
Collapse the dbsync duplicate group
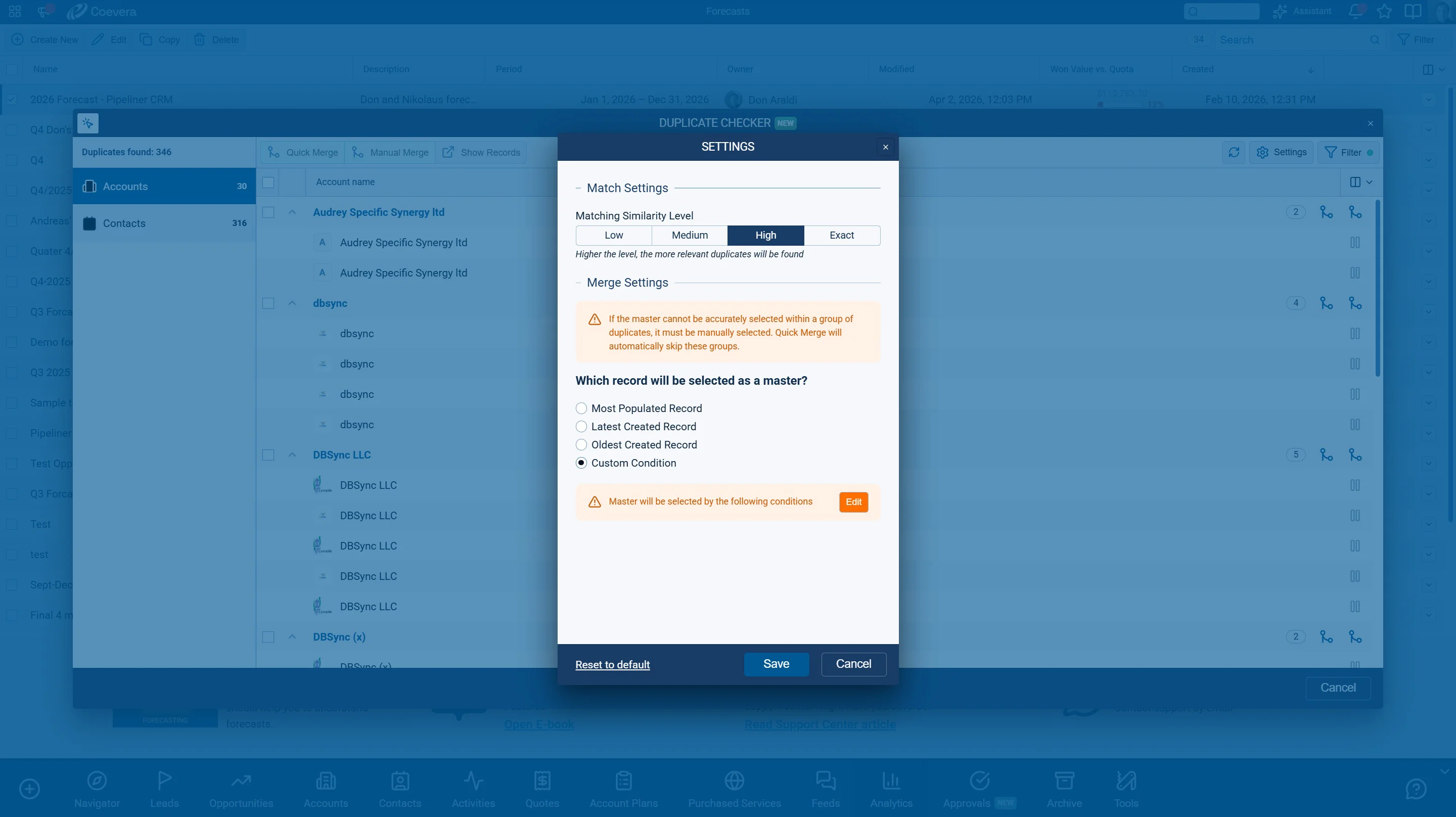(x=292, y=303)
